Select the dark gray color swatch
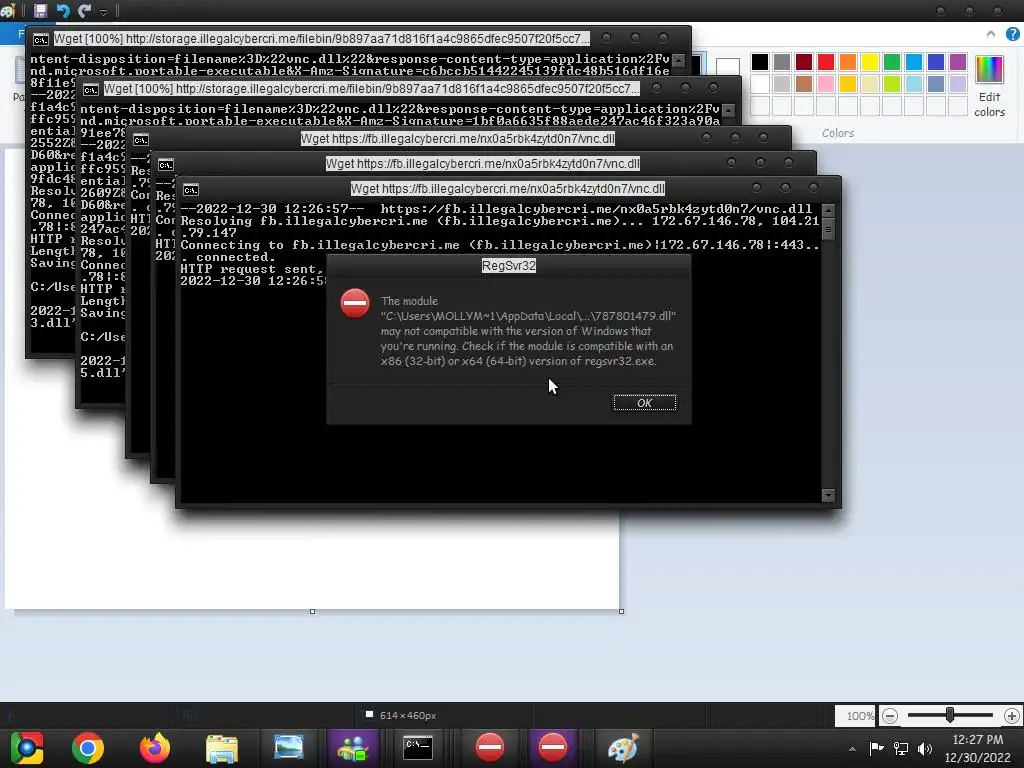 [782, 61]
